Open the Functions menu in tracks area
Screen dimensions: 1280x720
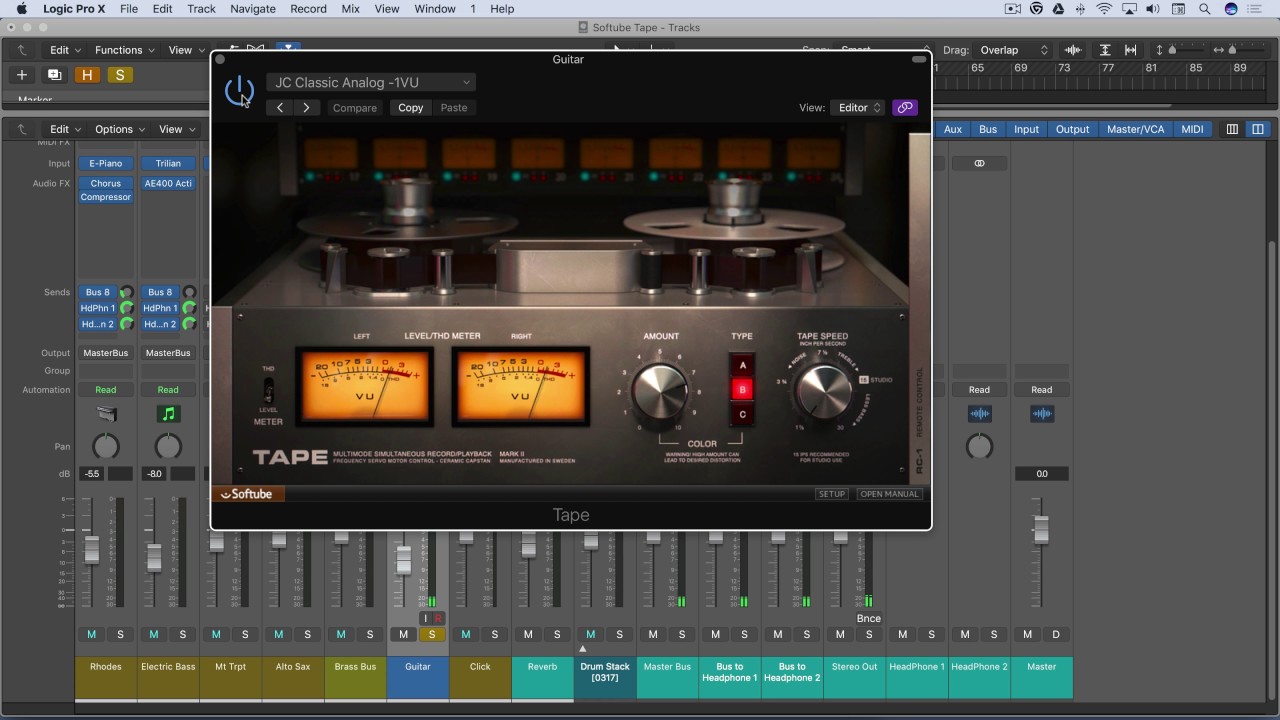(125, 50)
